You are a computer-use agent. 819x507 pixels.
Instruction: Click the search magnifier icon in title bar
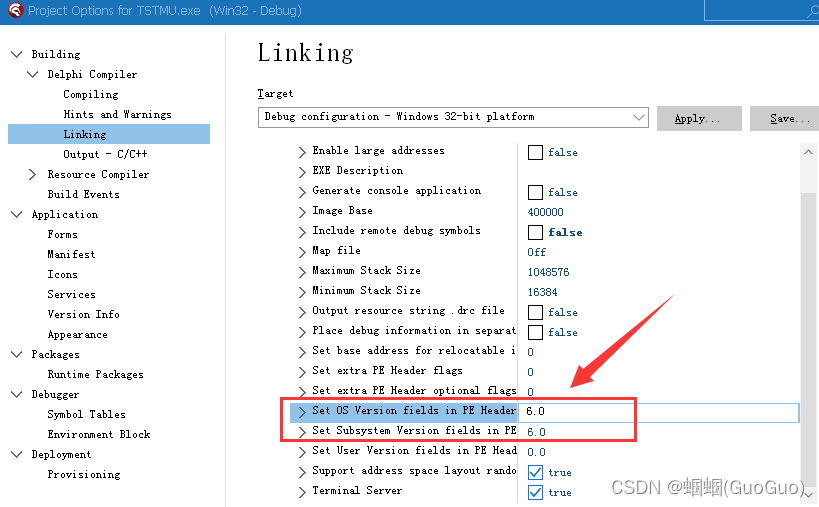[x=813, y=11]
